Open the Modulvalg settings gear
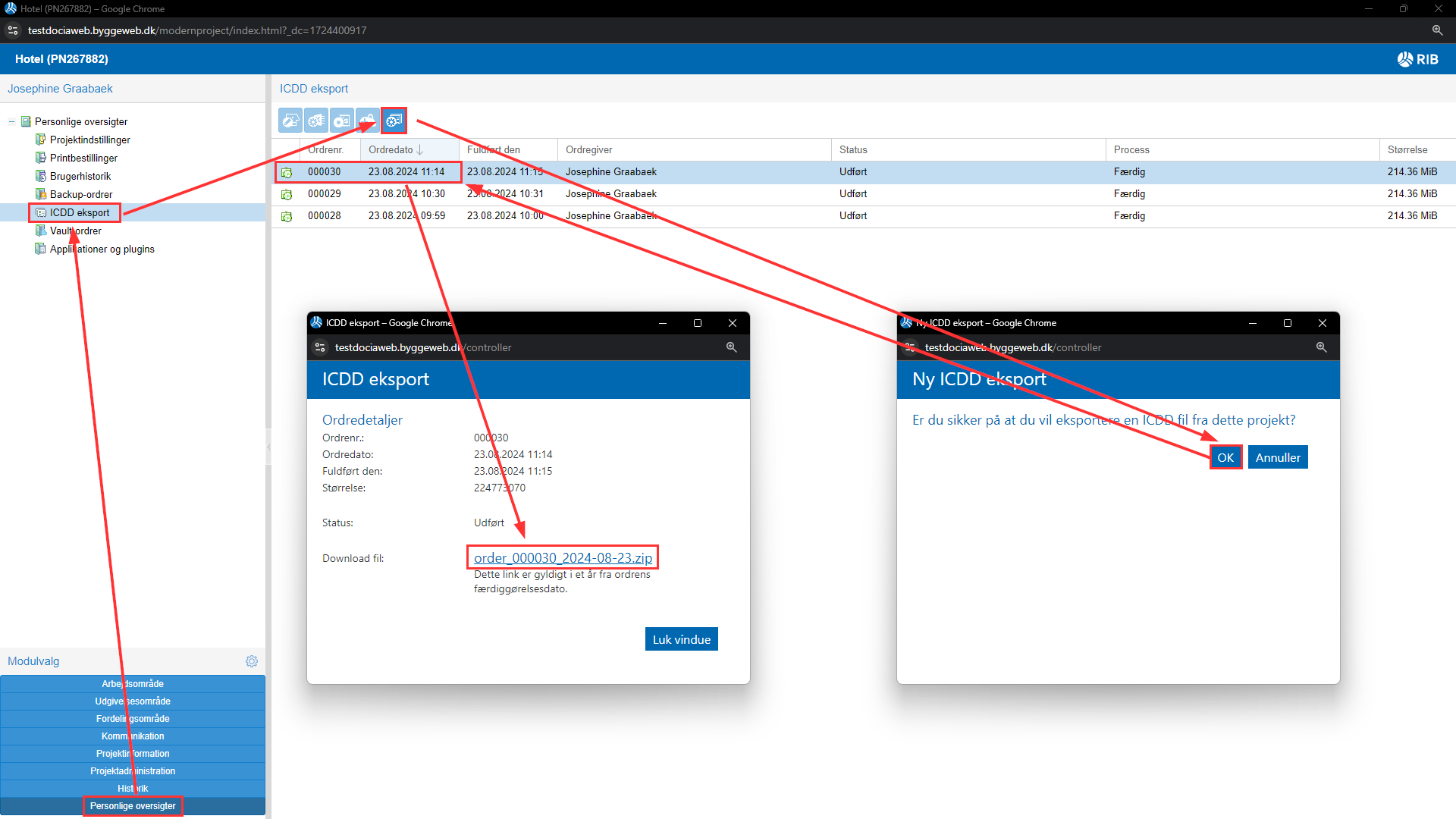The width and height of the screenshot is (1456, 819). point(252,661)
